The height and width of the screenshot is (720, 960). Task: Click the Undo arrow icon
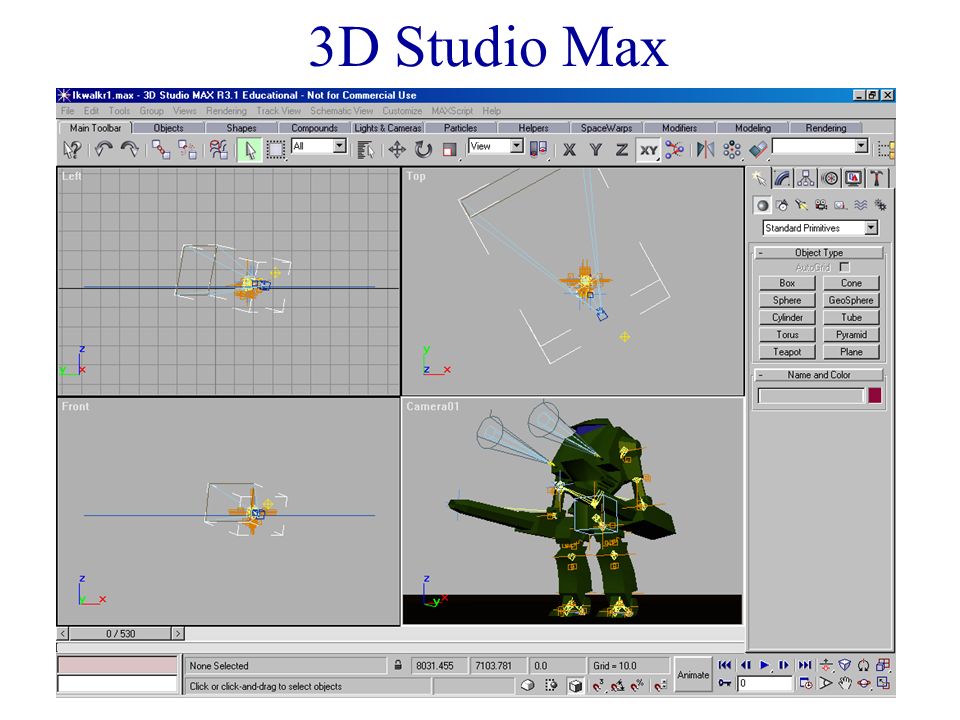[x=104, y=149]
